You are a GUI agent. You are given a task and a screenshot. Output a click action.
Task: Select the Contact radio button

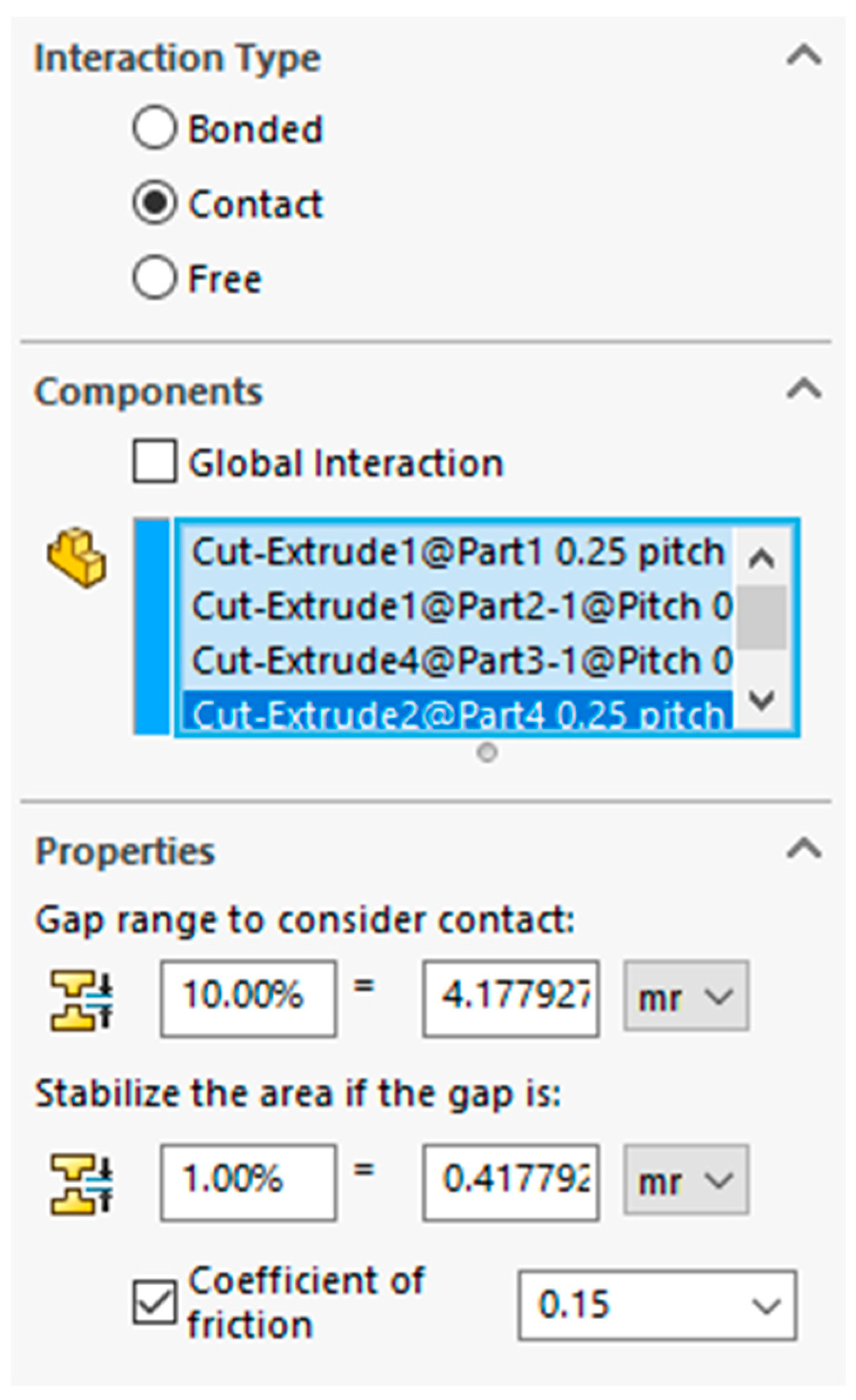click(155, 203)
